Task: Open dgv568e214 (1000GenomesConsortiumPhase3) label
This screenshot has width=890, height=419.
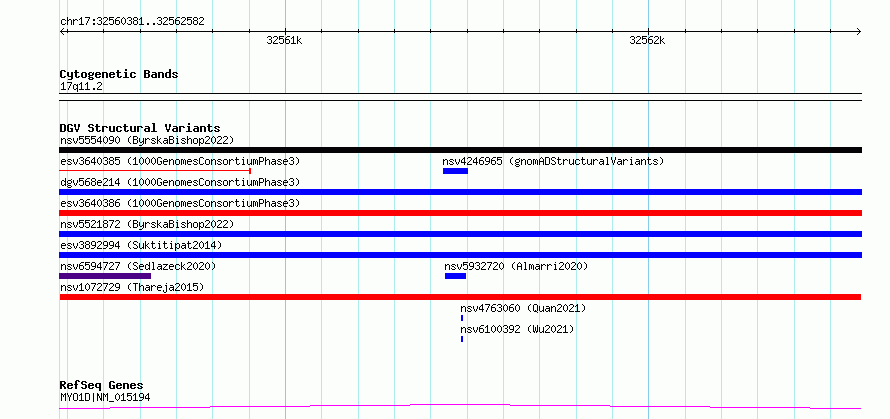Action: click(180, 182)
